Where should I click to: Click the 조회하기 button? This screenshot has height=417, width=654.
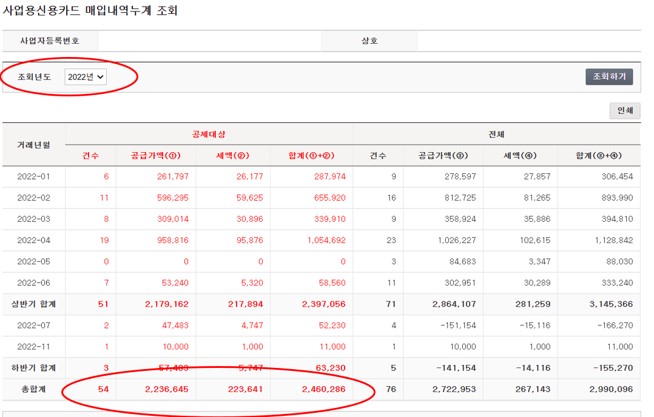click(x=609, y=77)
